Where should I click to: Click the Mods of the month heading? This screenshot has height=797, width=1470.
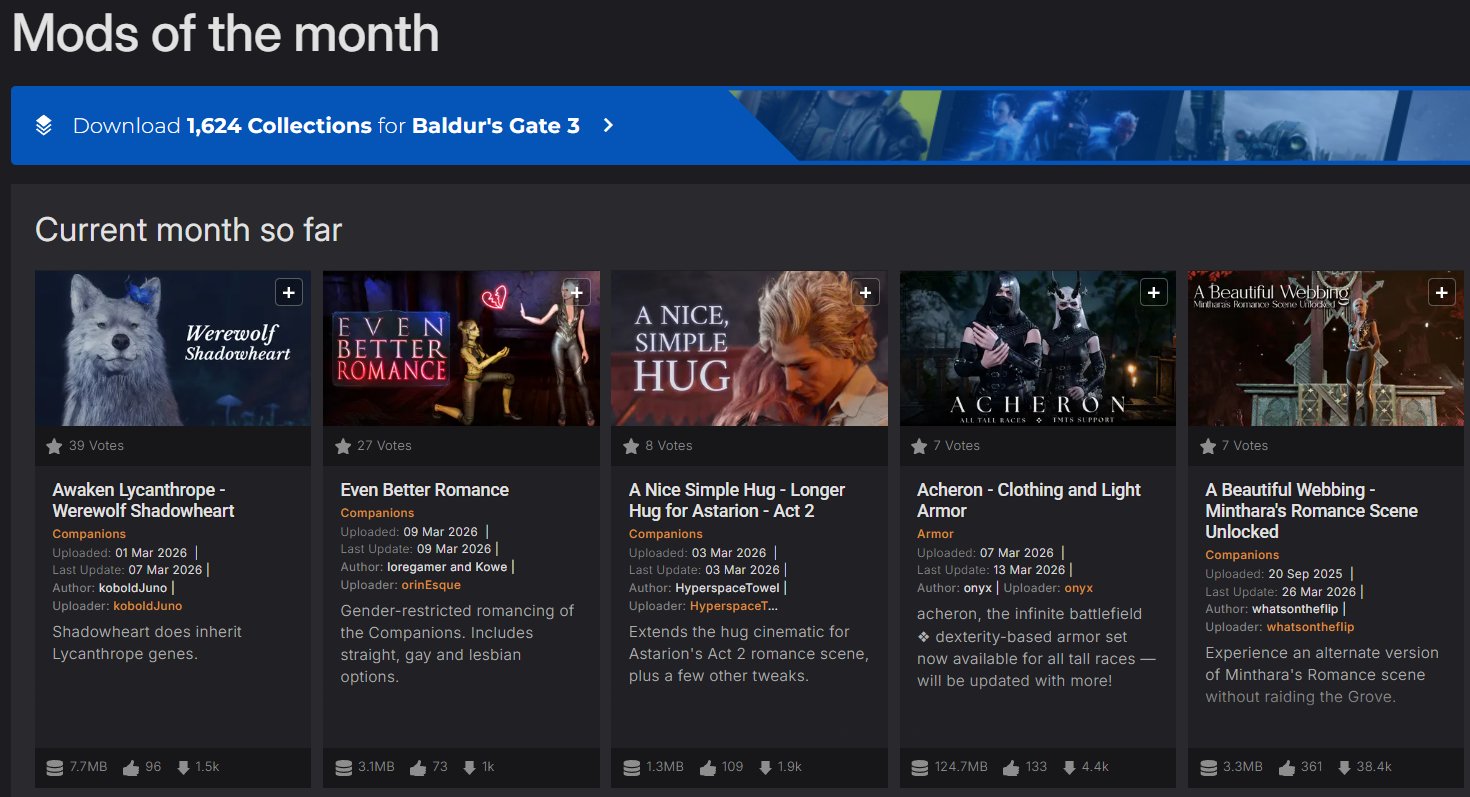pyautogui.click(x=226, y=32)
